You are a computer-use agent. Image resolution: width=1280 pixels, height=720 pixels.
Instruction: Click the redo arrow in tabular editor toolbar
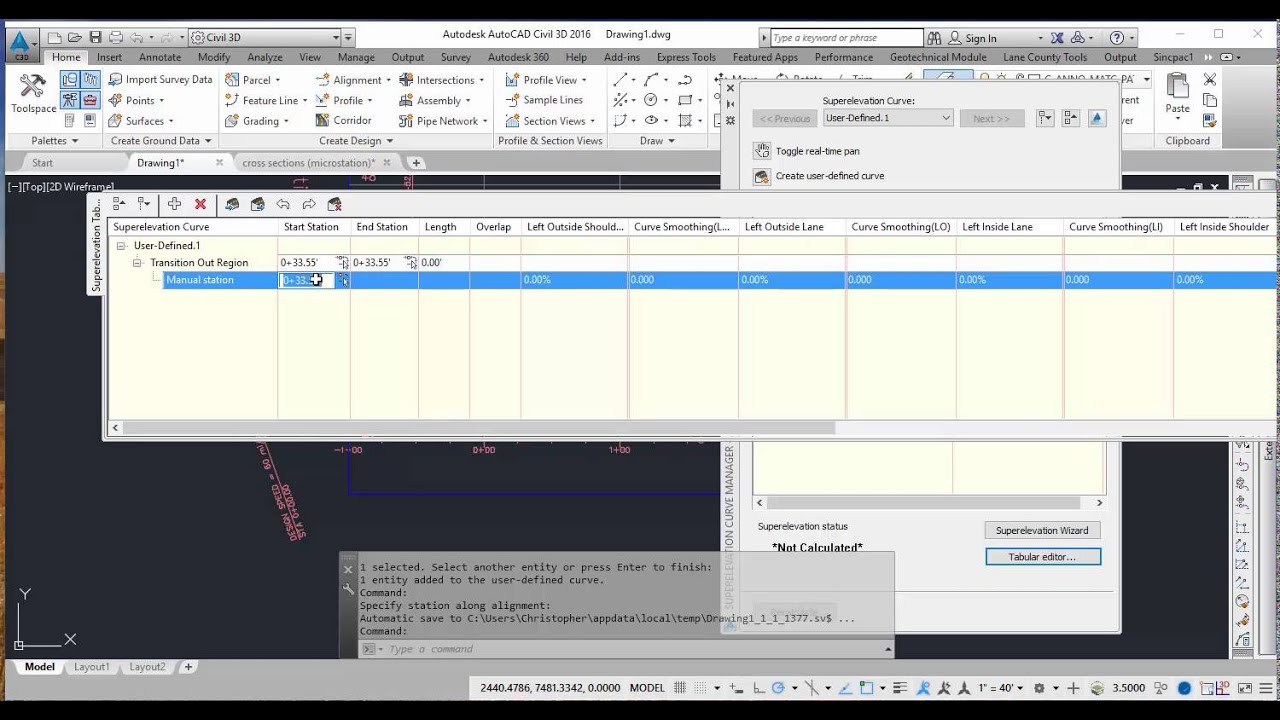coord(309,204)
